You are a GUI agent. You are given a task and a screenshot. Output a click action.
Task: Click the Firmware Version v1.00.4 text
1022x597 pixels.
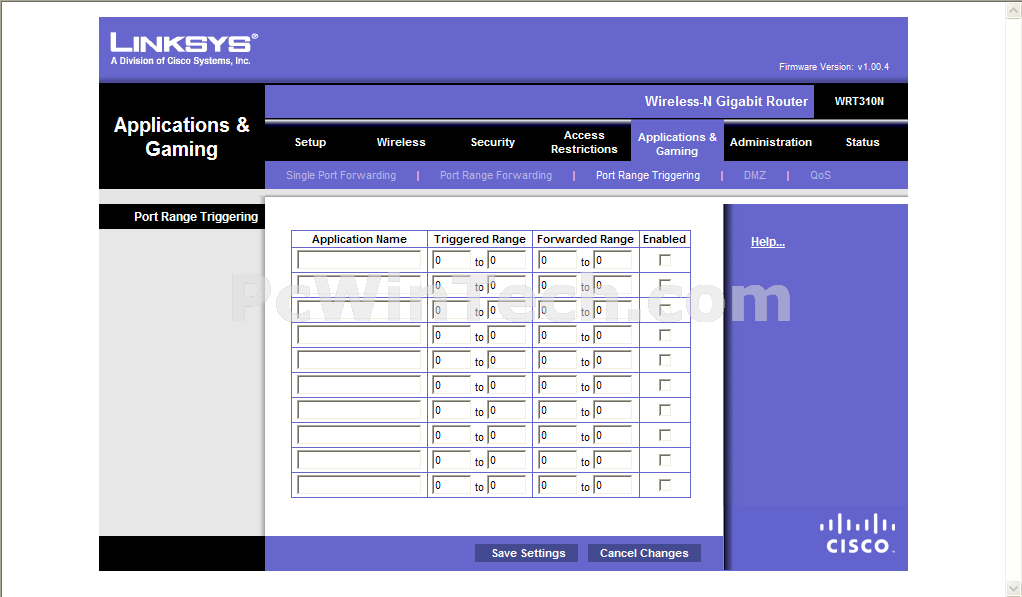pyautogui.click(x=834, y=66)
